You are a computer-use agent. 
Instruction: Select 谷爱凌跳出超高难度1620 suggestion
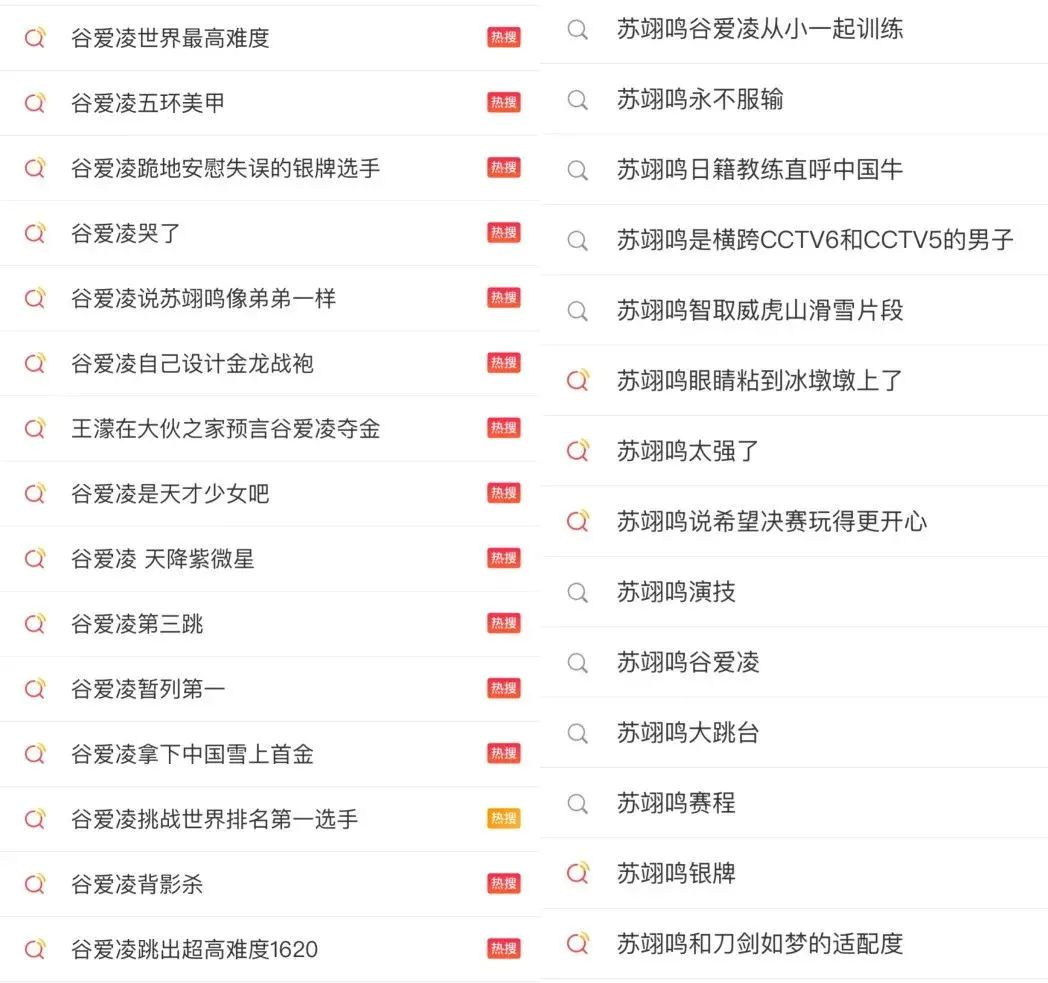(194, 949)
